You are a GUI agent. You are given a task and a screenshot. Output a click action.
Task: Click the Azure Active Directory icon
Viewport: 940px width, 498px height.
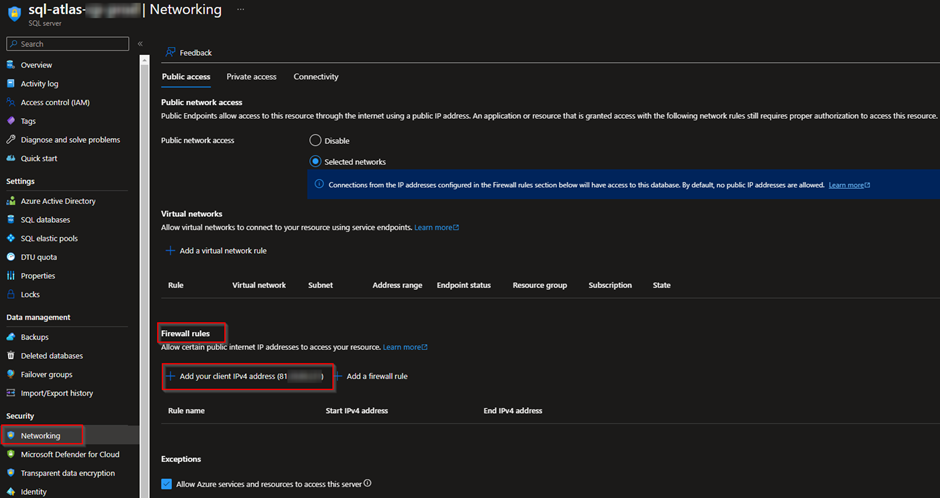pos(11,201)
